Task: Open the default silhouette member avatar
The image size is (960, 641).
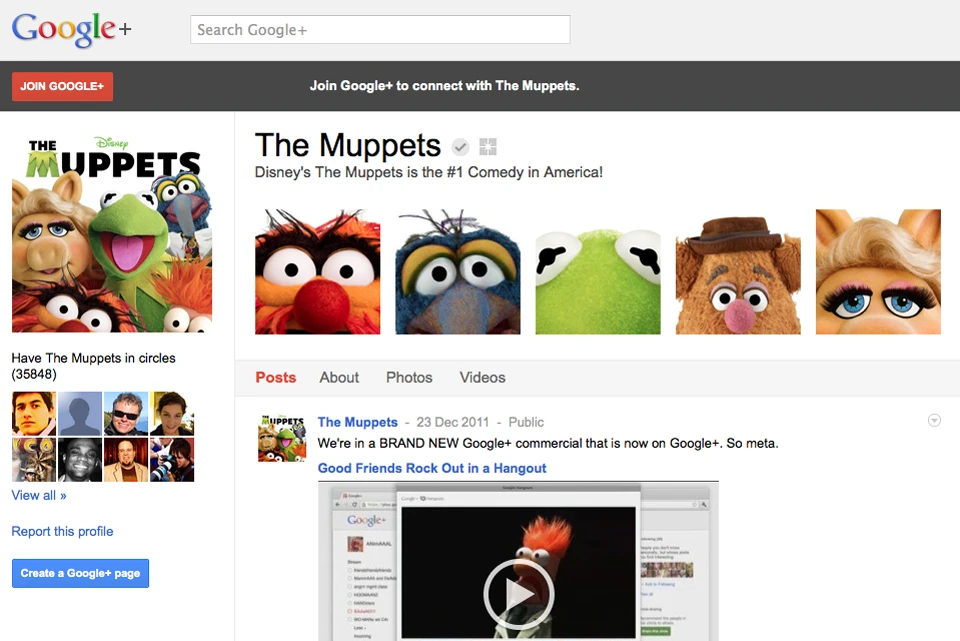Action: click(80, 414)
